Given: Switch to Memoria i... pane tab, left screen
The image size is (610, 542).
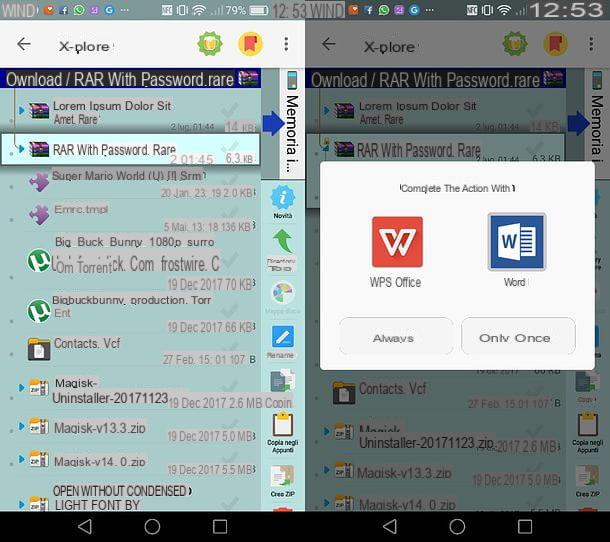Looking at the screenshot, I should (292, 123).
